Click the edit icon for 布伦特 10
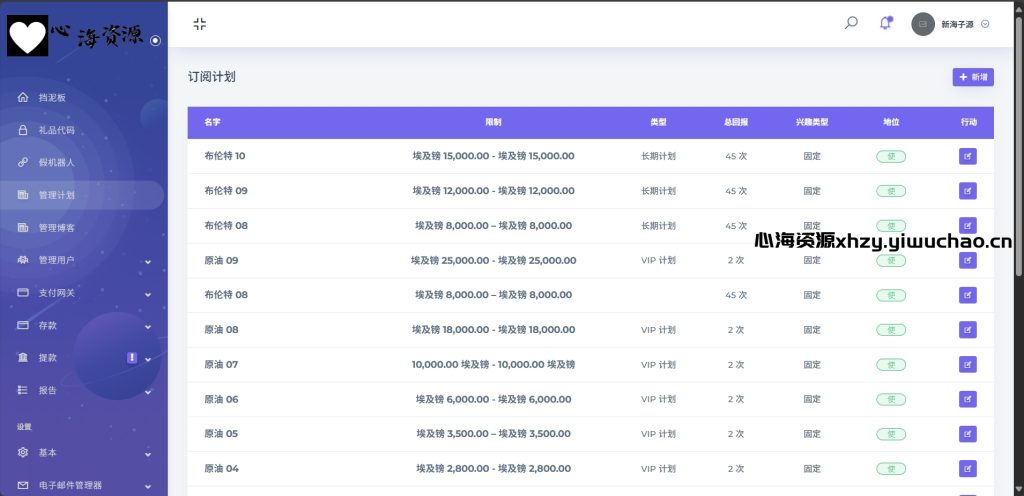Screen dimensions: 1024x496 point(967,156)
